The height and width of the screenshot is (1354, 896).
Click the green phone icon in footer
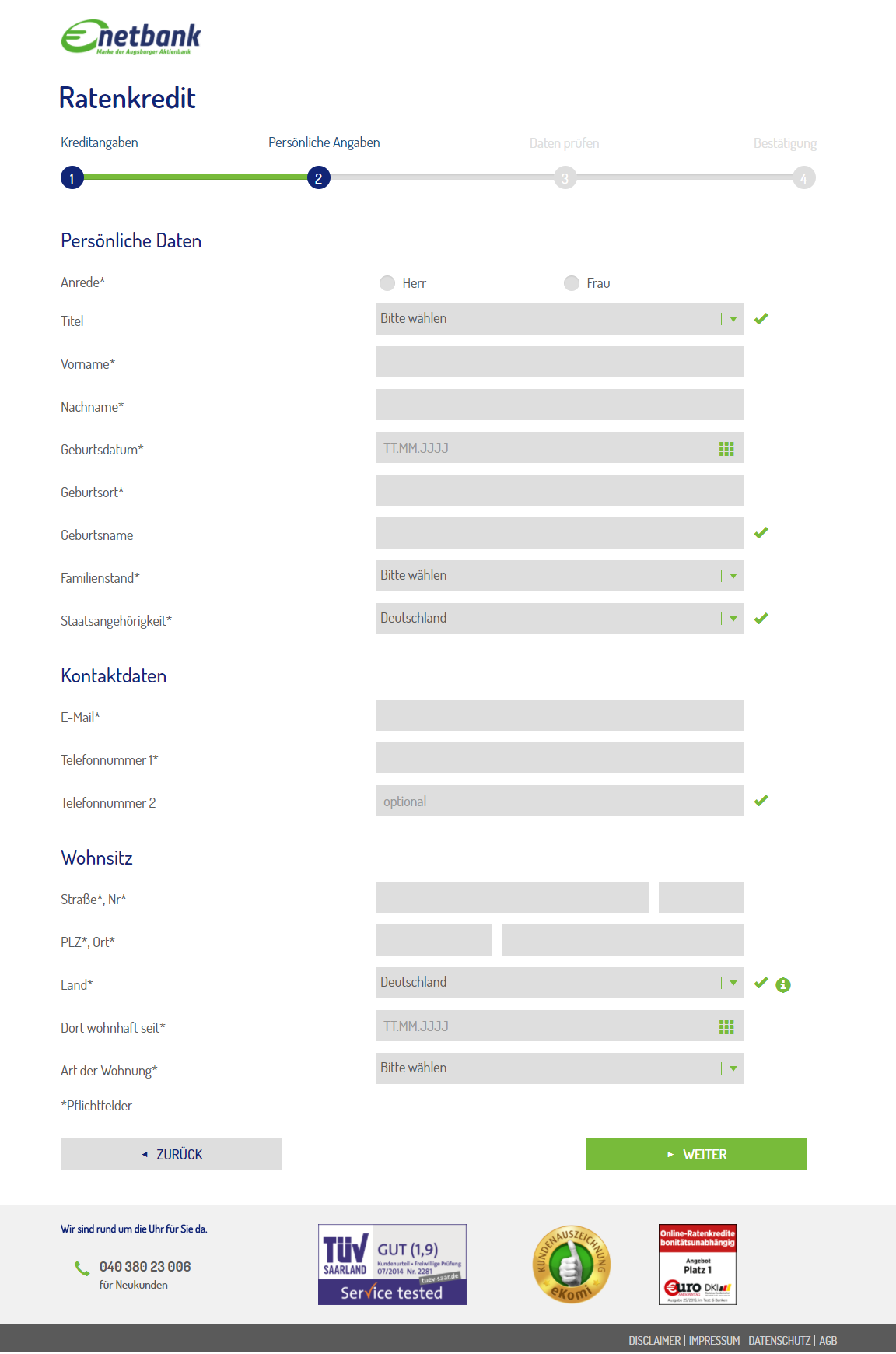pos(82,1268)
